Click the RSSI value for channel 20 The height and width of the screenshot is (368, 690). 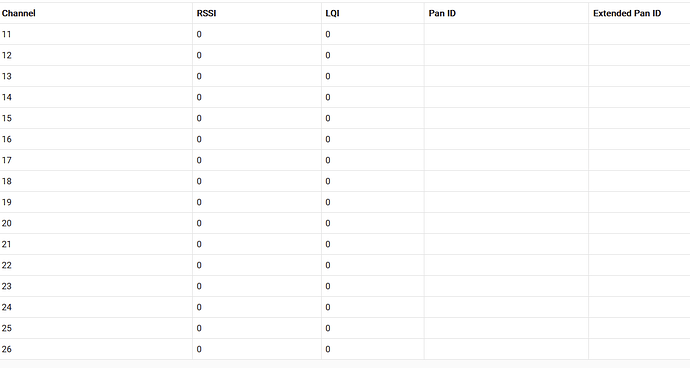pos(199,223)
